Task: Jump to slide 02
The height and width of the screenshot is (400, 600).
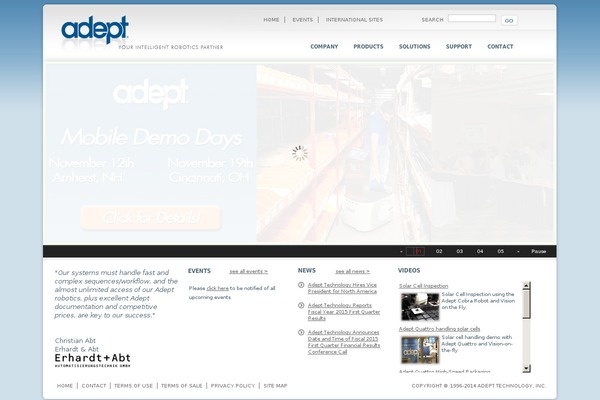Action: (439, 251)
